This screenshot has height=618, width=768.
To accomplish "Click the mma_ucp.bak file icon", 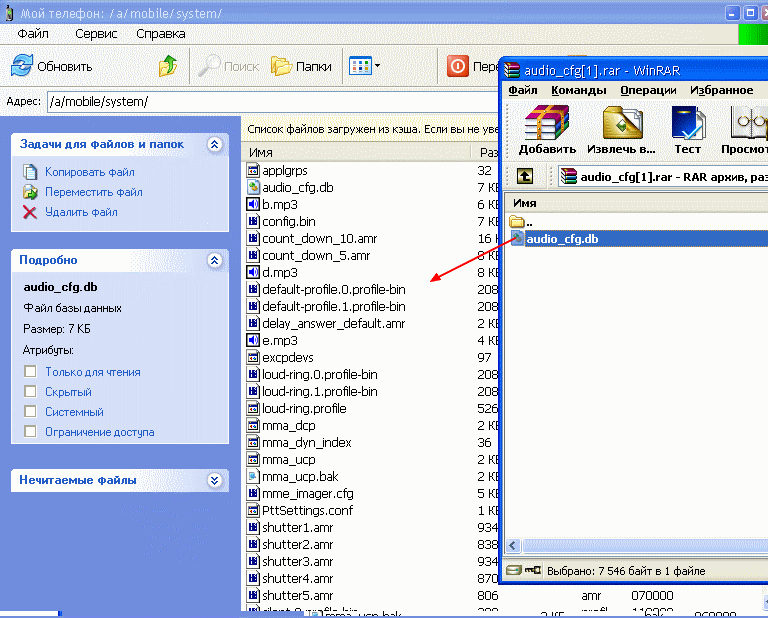I will coord(253,476).
